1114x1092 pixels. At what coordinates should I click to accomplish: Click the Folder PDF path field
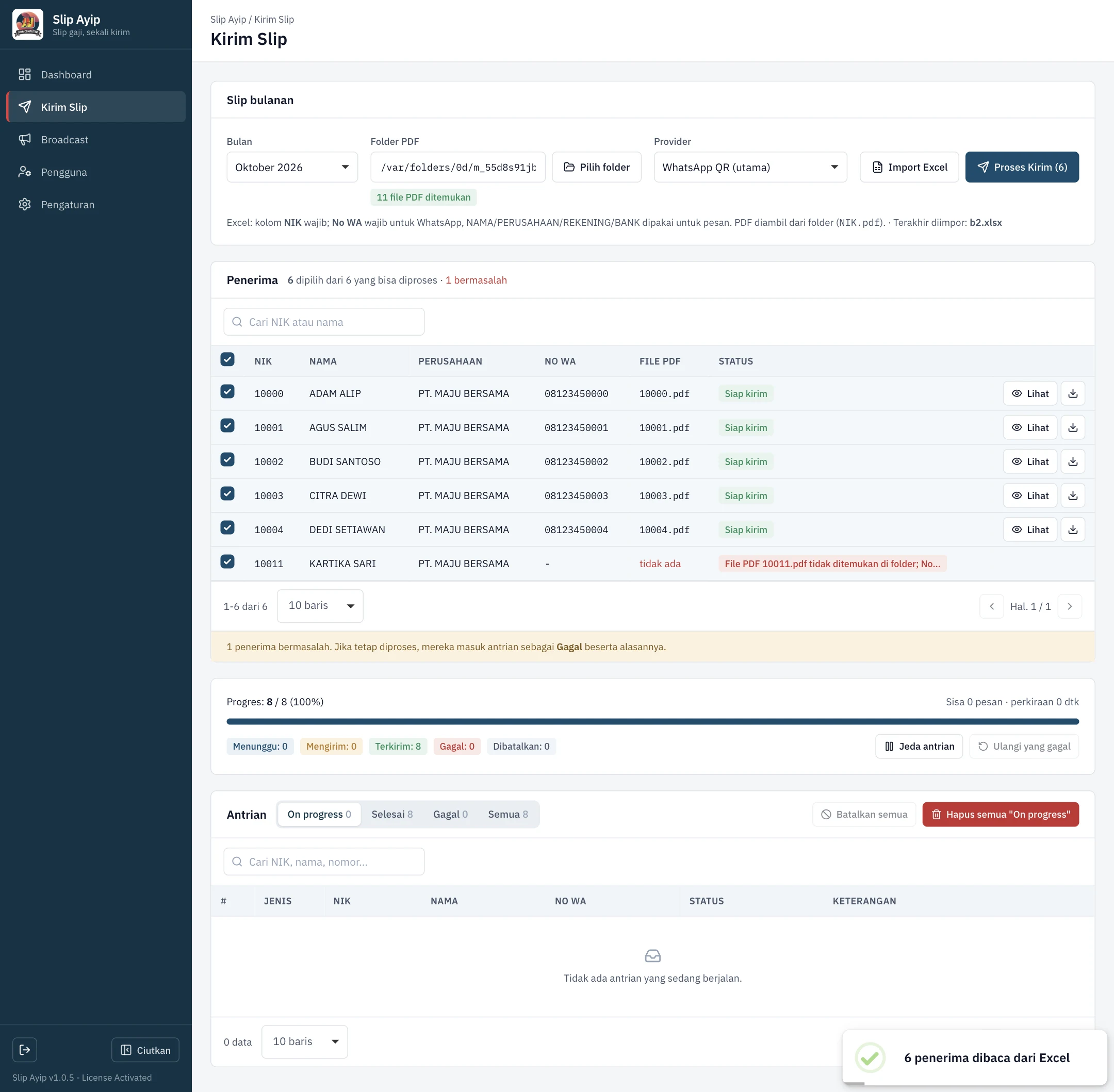click(x=458, y=167)
